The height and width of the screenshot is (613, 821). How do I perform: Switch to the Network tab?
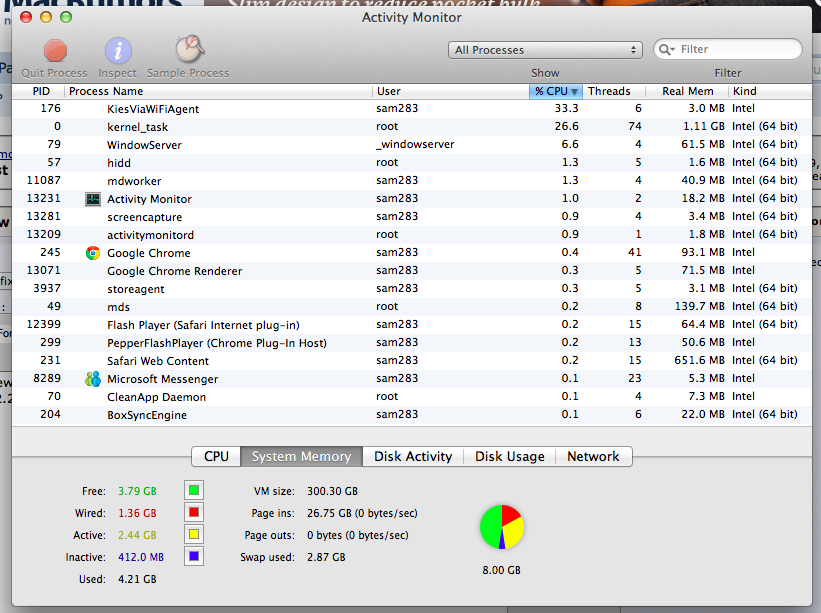(593, 456)
